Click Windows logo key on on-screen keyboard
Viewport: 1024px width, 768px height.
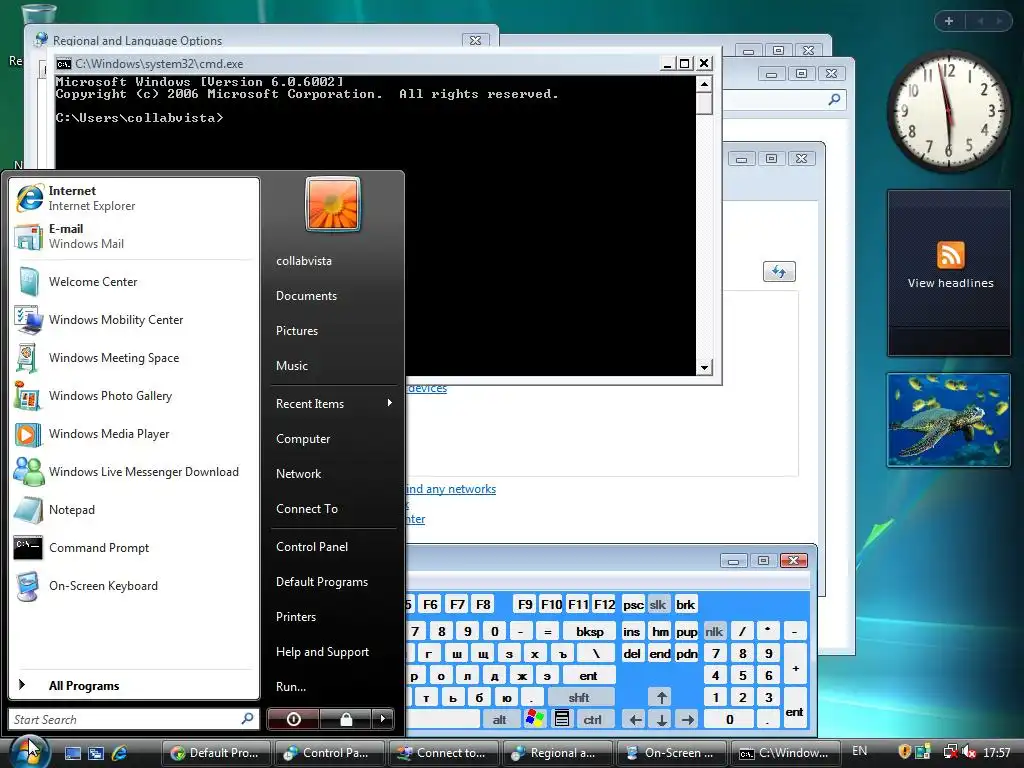click(x=534, y=719)
